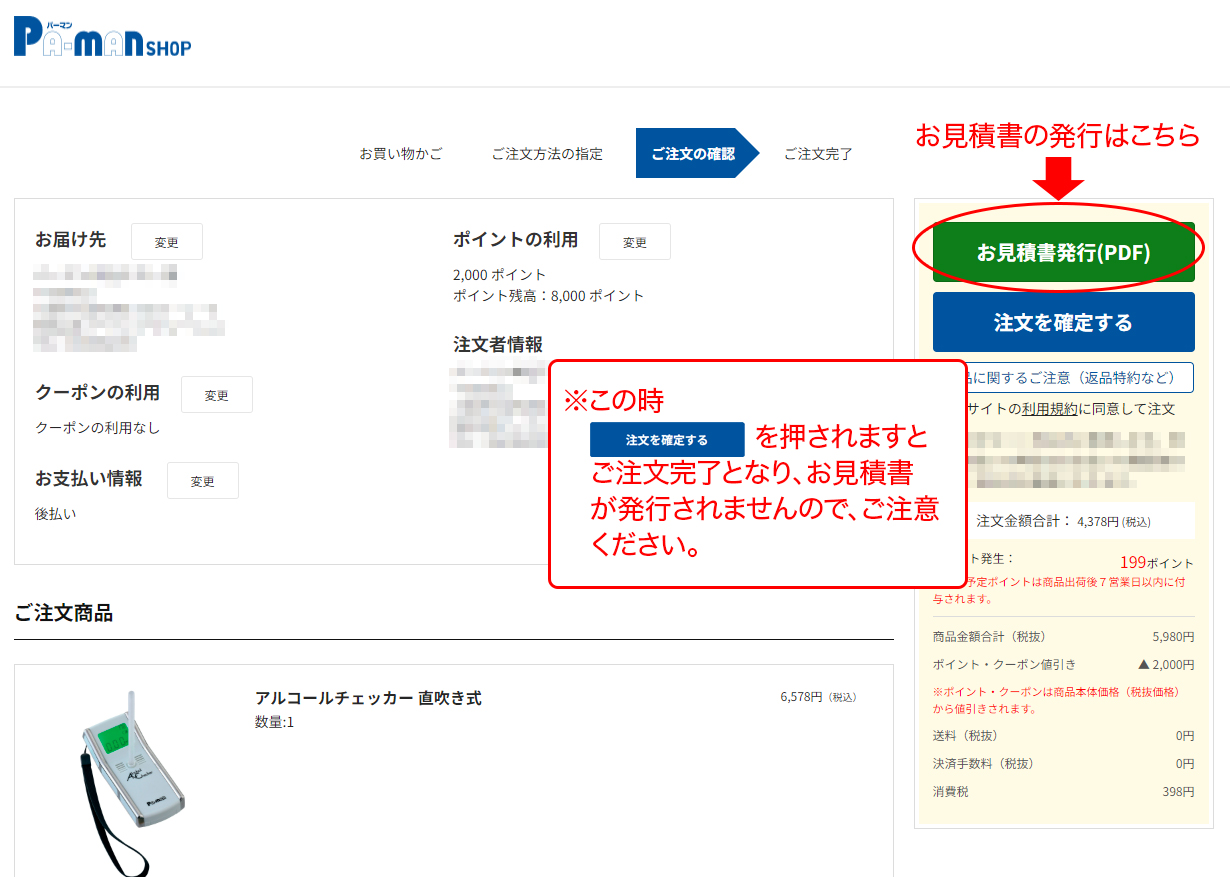Issue the quote with green お見積書発行(PDF) button
1230x877 pixels.
[1063, 253]
